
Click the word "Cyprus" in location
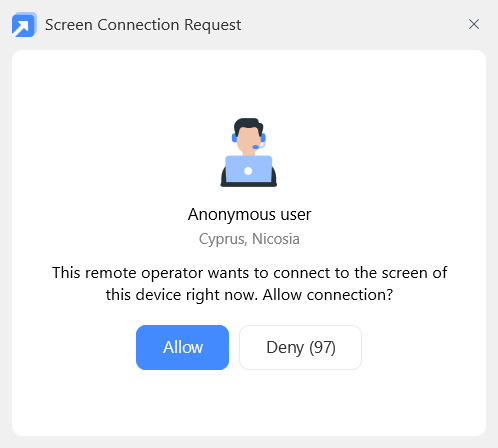pos(223,239)
